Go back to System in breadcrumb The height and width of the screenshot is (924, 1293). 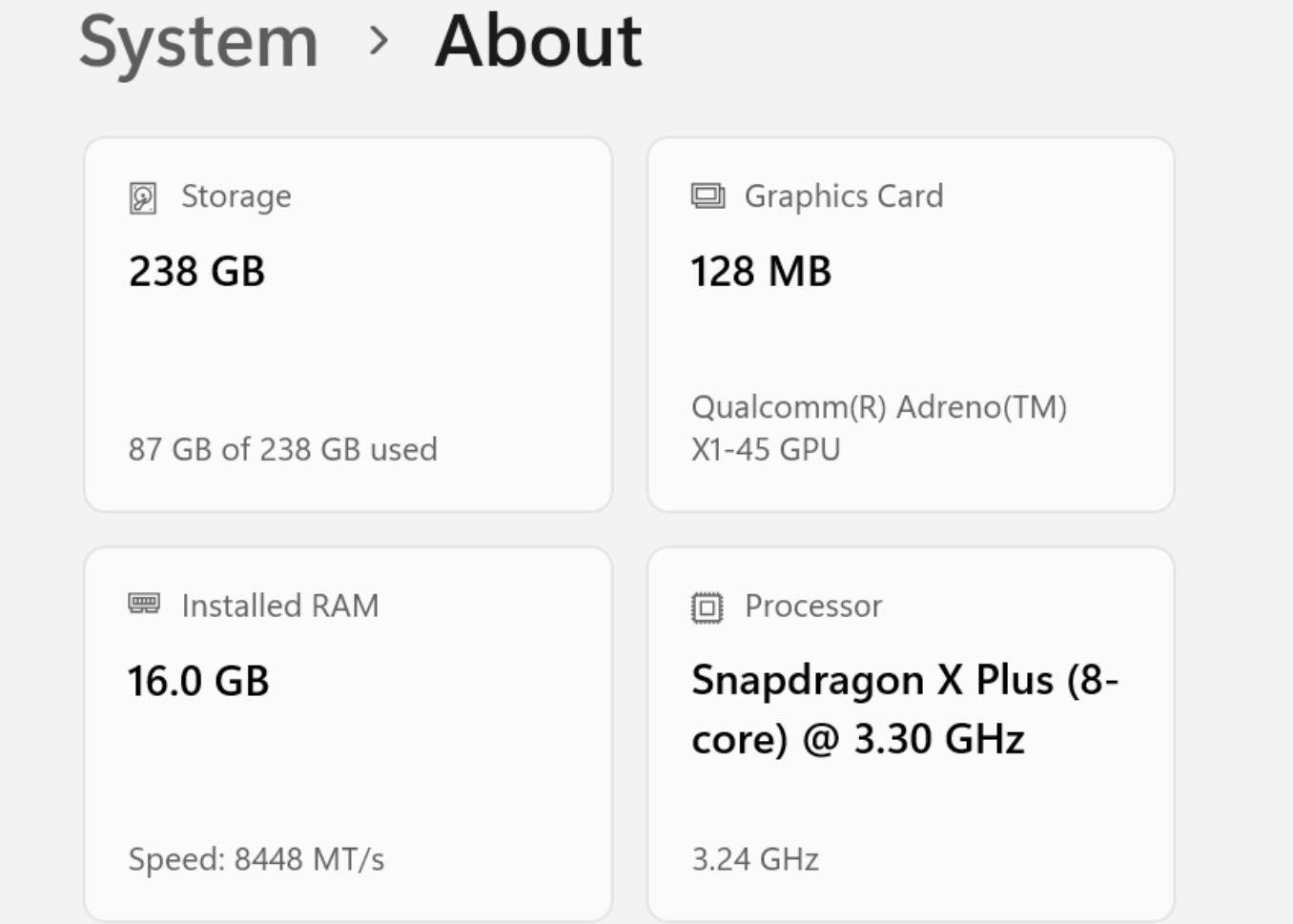point(198,42)
